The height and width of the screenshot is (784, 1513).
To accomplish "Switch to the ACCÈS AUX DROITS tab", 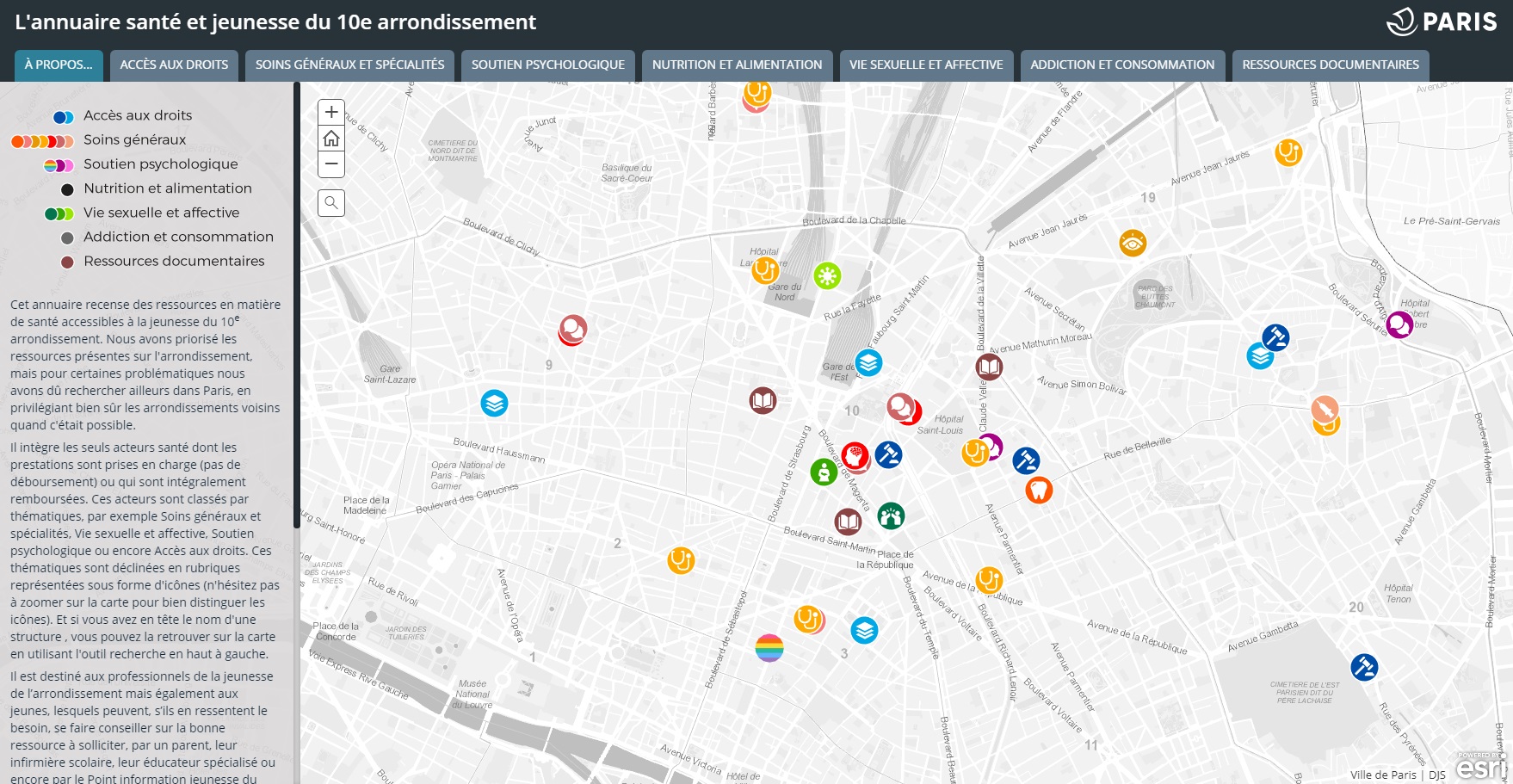I will [174, 65].
